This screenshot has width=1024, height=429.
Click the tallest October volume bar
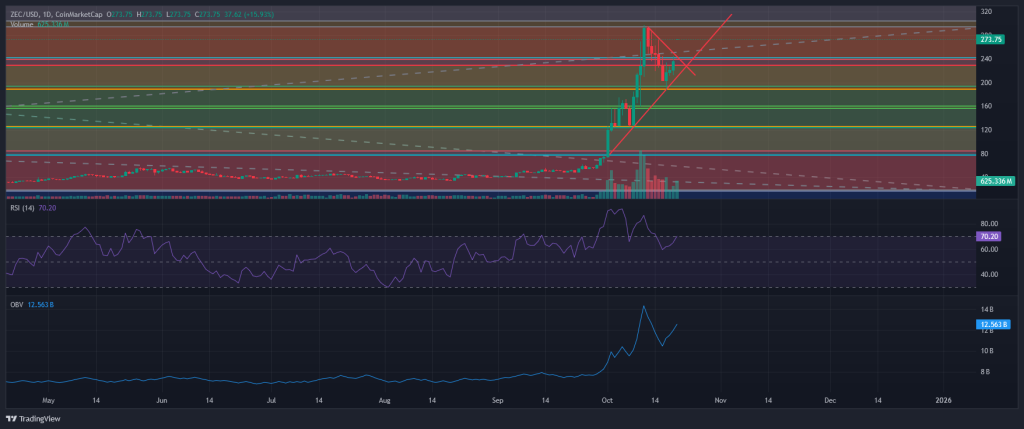click(642, 172)
